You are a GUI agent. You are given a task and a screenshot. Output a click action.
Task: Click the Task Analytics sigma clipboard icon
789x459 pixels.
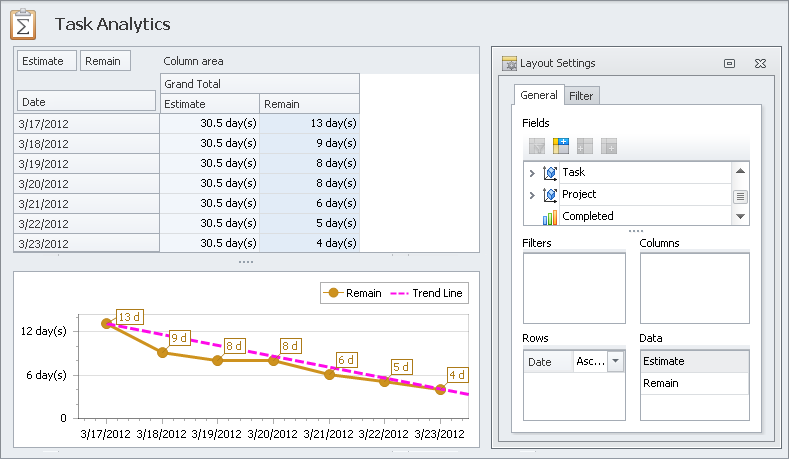pyautogui.click(x=24, y=23)
